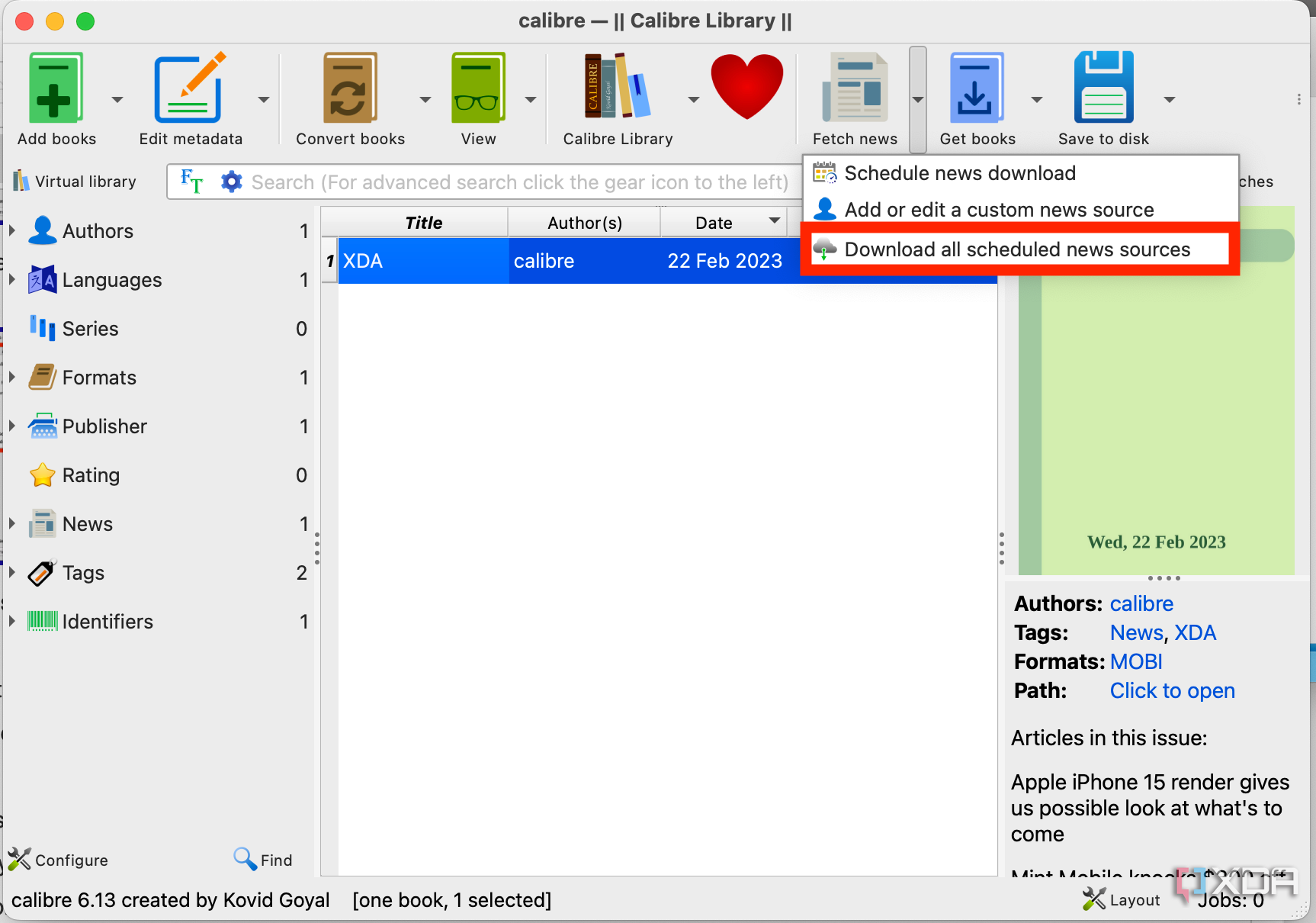Toggle full text search FT icon

pos(191,182)
